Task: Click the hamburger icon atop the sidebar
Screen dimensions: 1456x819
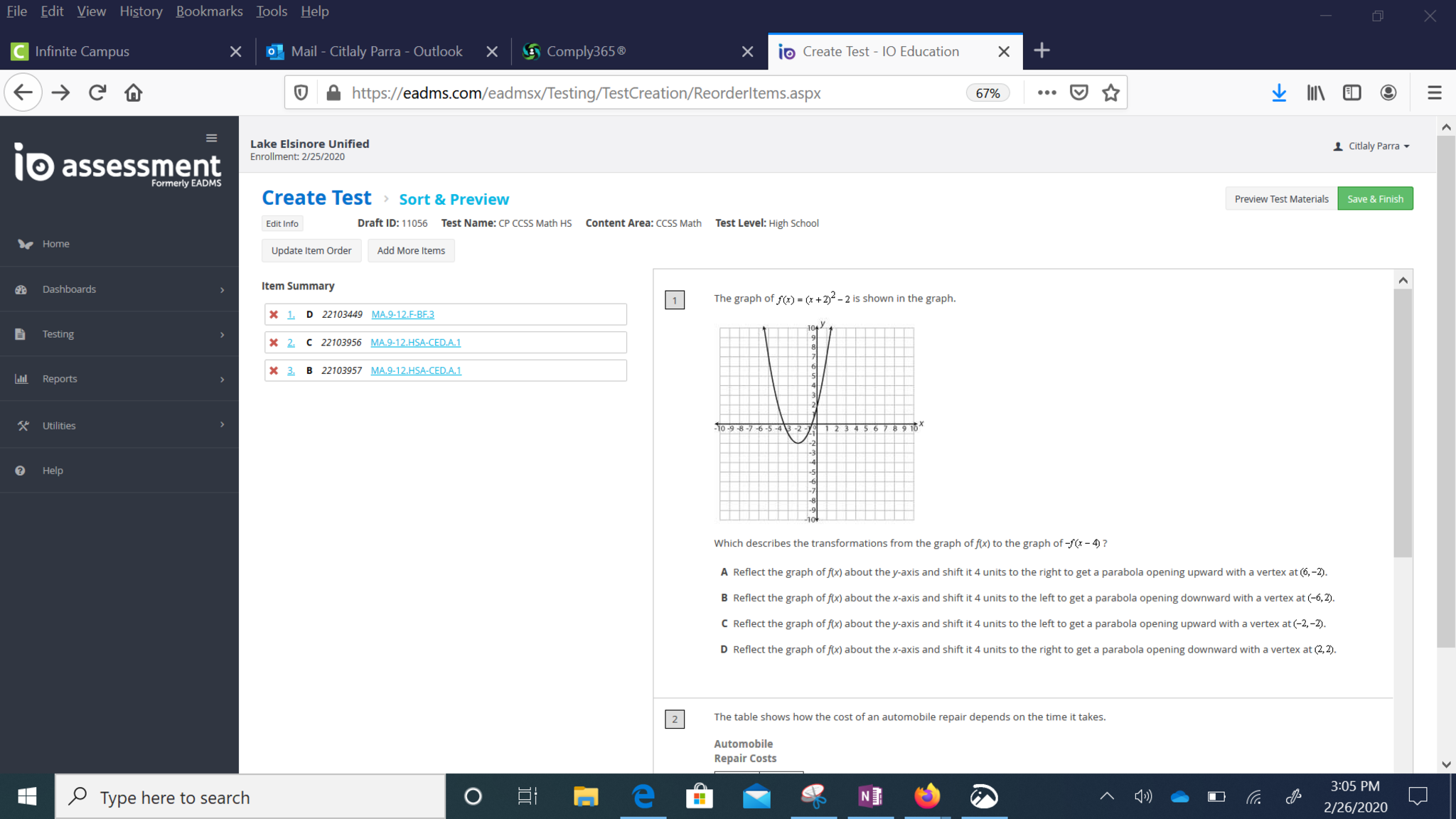Action: pos(211,138)
